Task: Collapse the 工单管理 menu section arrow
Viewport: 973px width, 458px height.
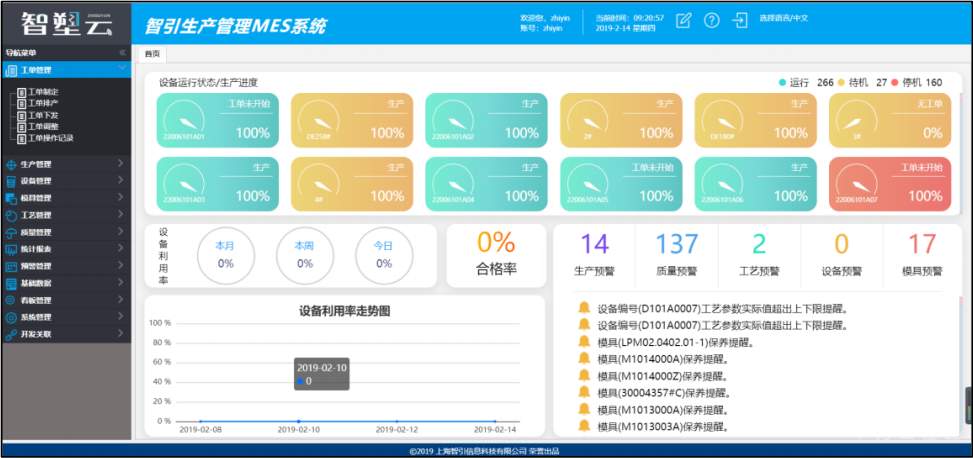Action: [x=122, y=69]
